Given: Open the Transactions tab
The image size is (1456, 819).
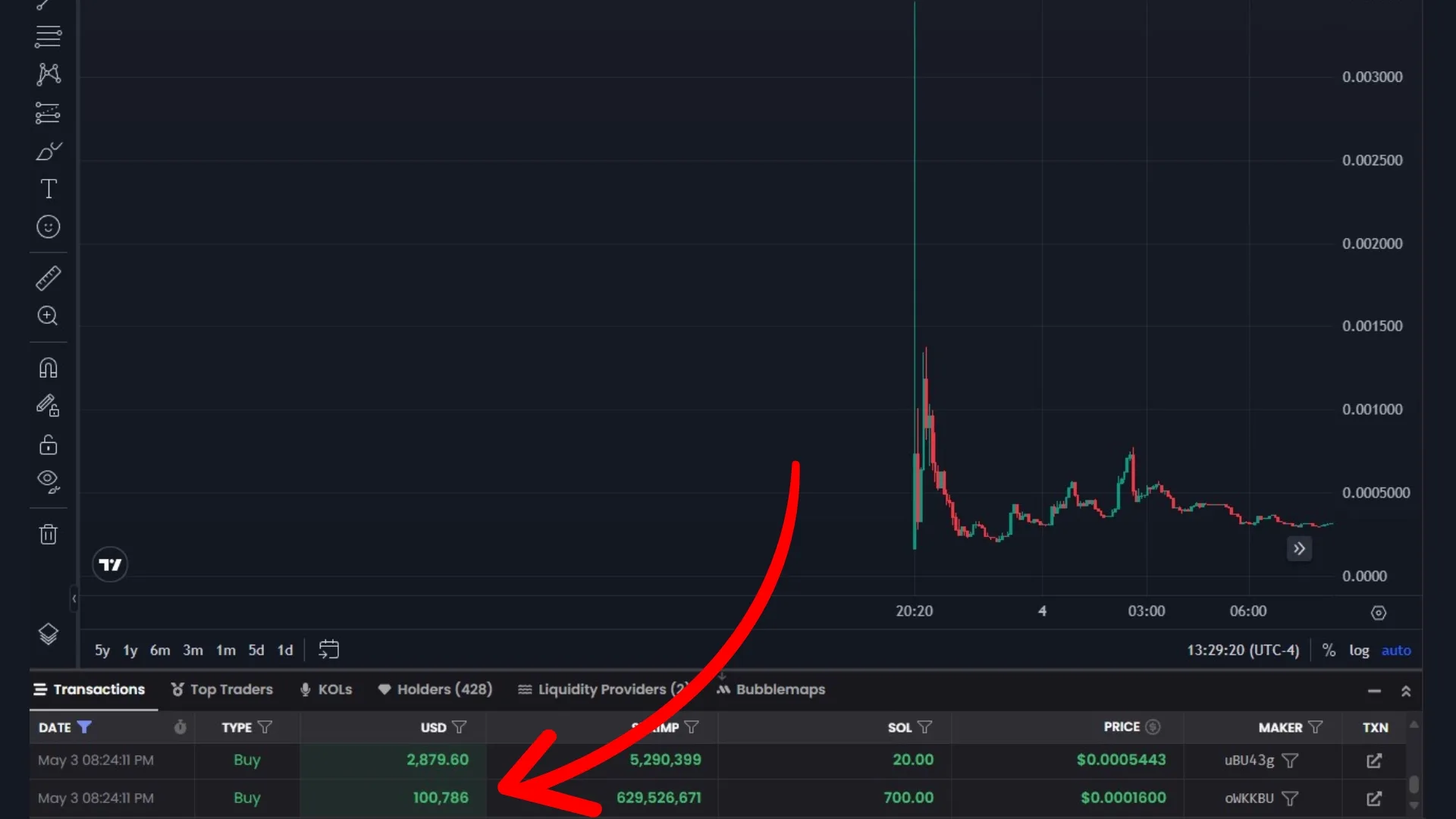Looking at the screenshot, I should [89, 689].
